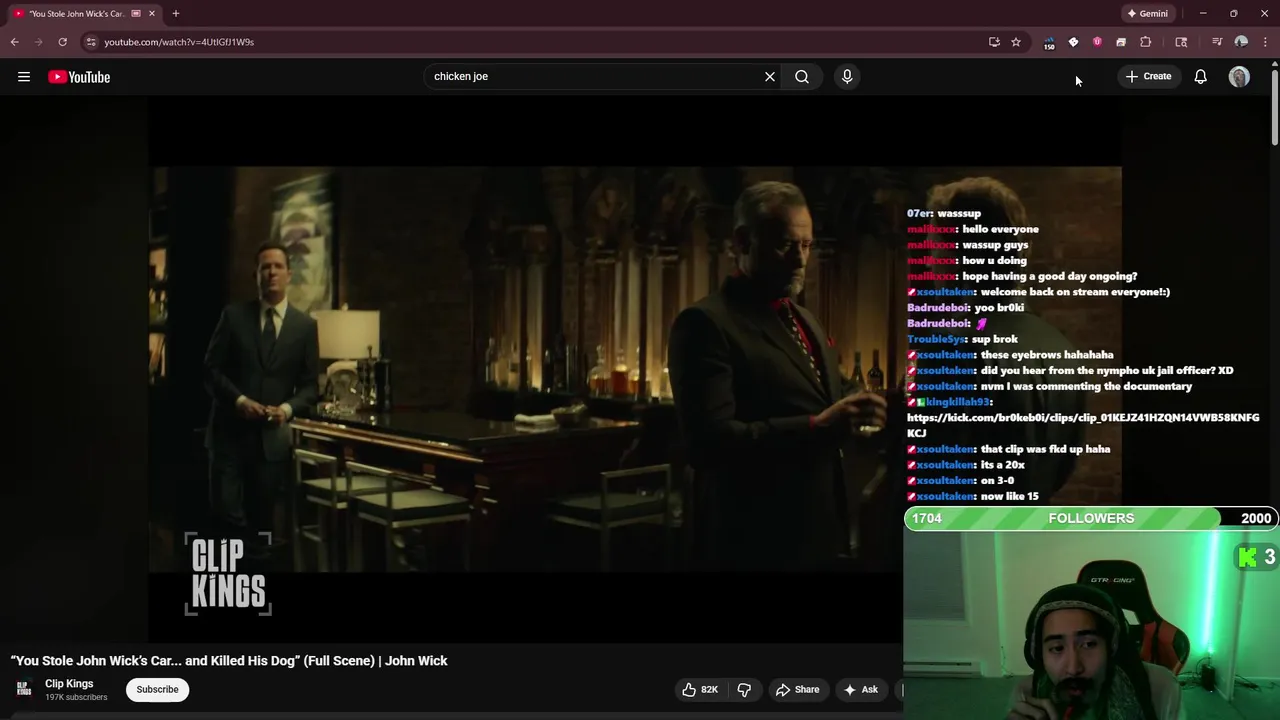Open the Chrome profile avatar

tap(1241, 42)
